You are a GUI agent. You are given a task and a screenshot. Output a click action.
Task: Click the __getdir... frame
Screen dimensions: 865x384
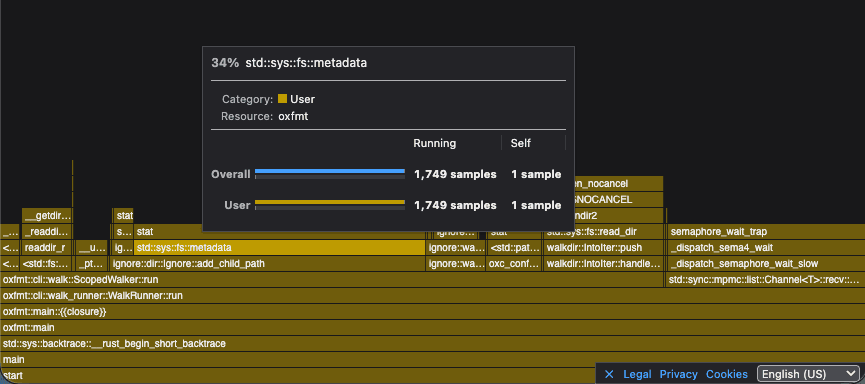pyautogui.click(x=47, y=216)
